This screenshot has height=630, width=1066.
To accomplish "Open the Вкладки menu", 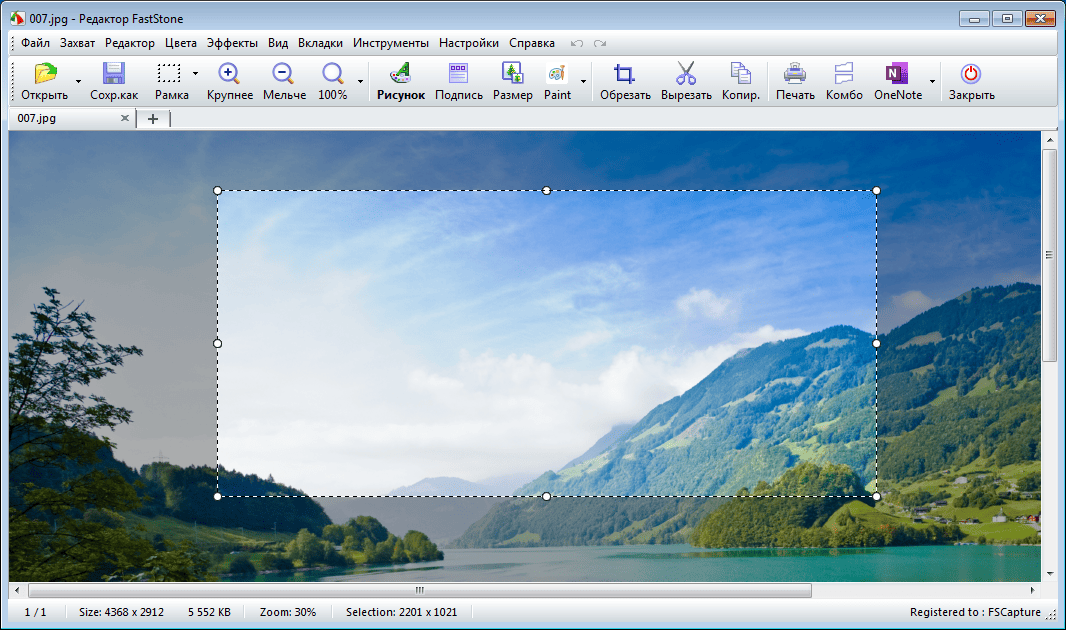I will click(x=320, y=43).
